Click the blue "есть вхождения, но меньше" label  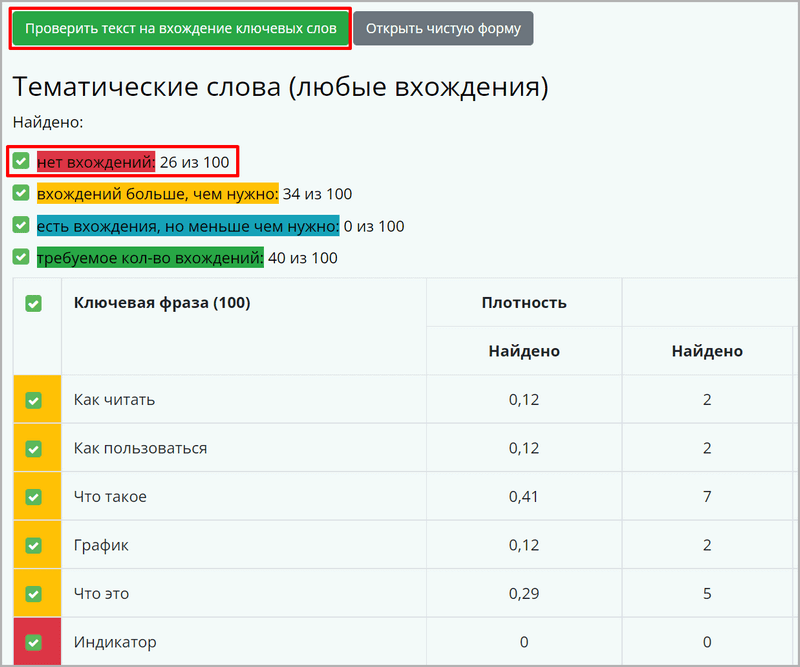(x=188, y=226)
